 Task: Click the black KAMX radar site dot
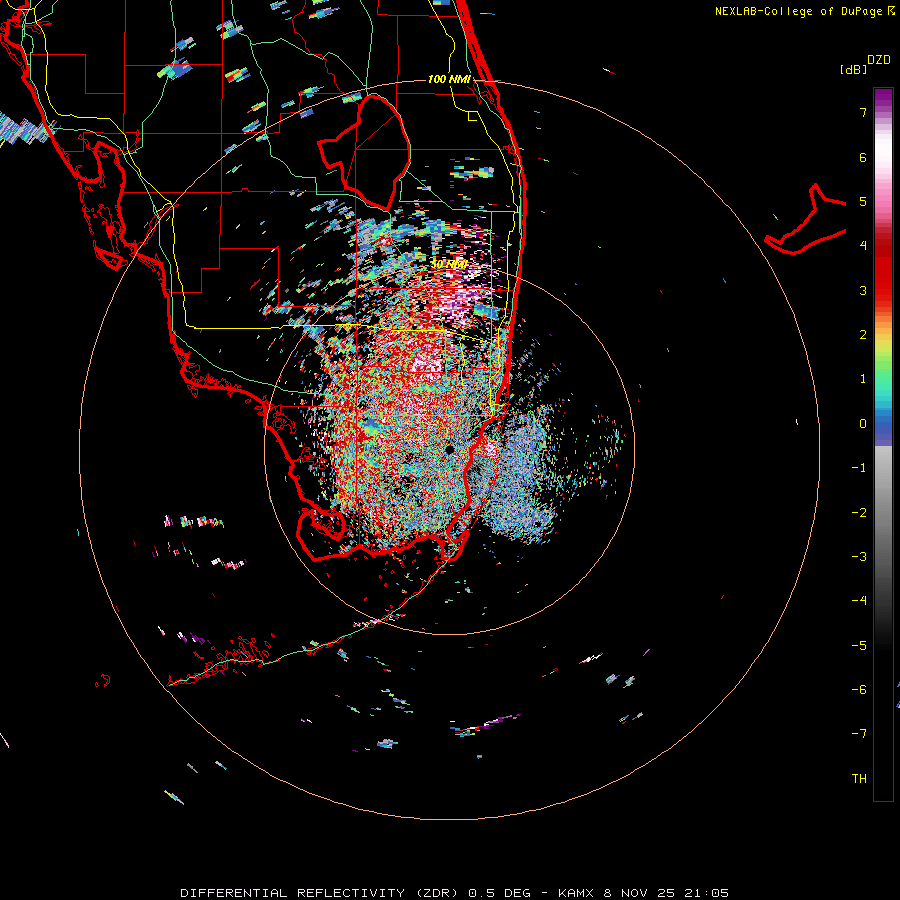[449, 449]
